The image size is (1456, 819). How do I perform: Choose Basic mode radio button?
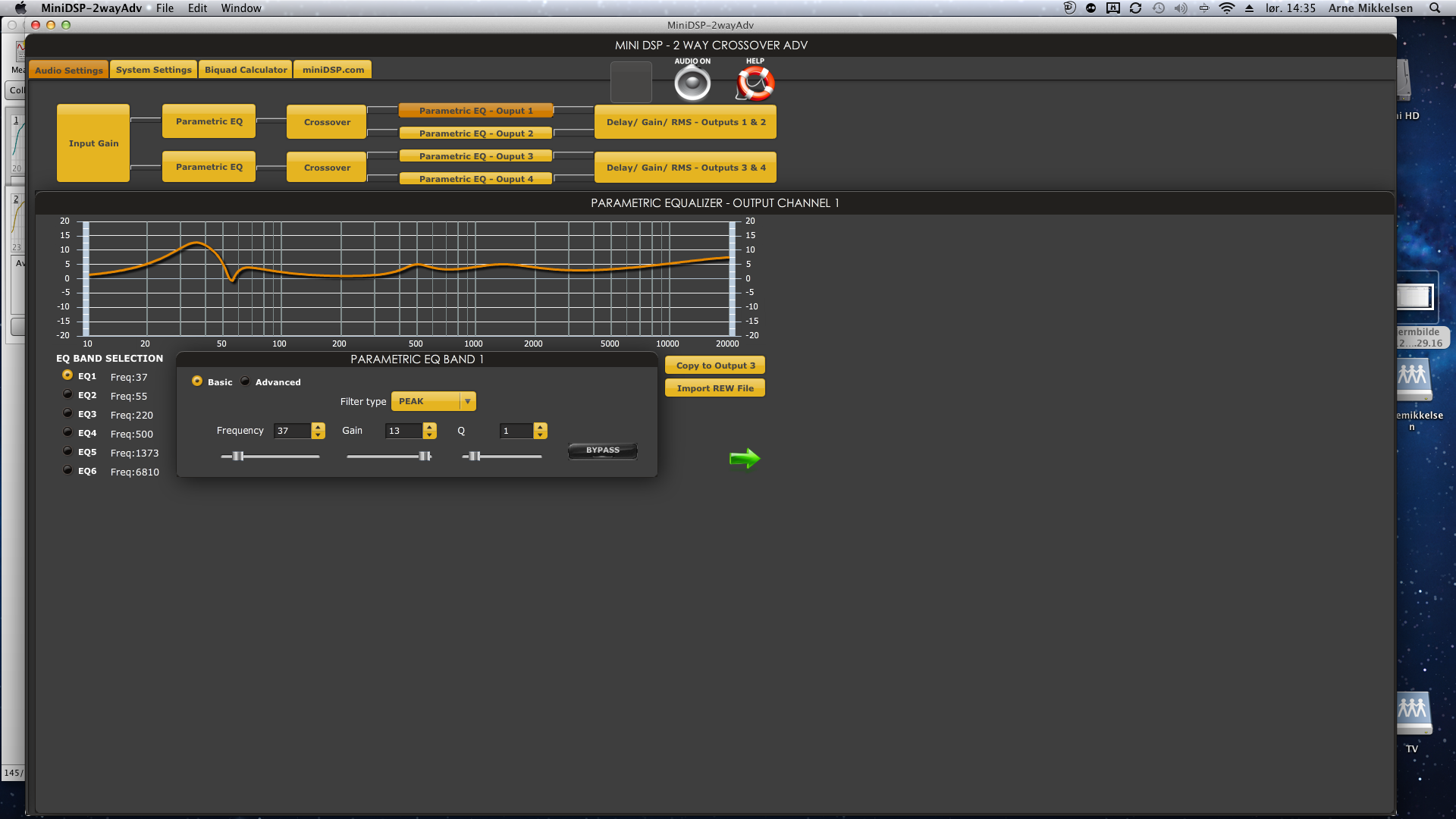click(197, 381)
